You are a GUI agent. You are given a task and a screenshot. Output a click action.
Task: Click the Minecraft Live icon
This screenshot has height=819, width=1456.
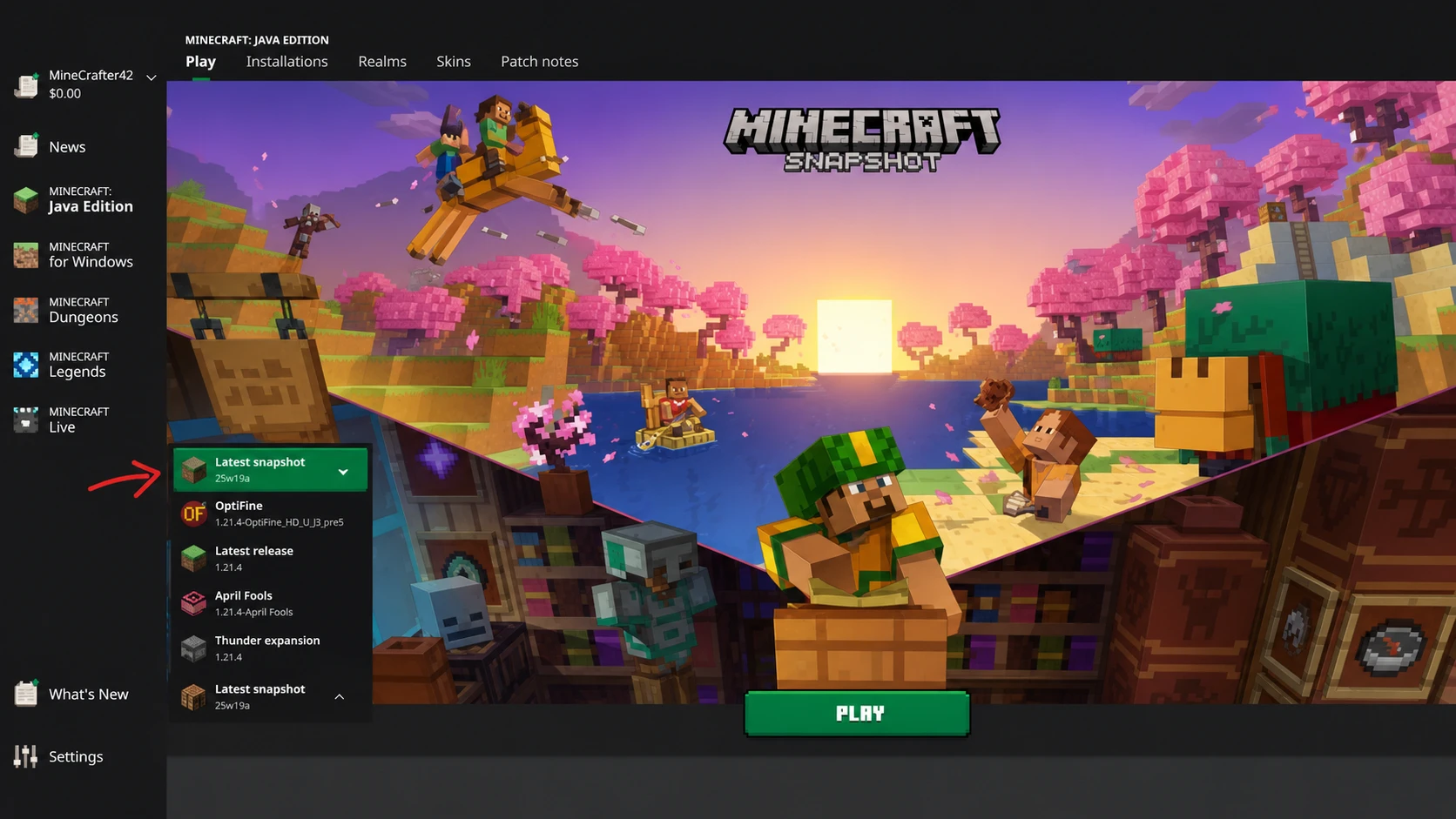point(26,420)
